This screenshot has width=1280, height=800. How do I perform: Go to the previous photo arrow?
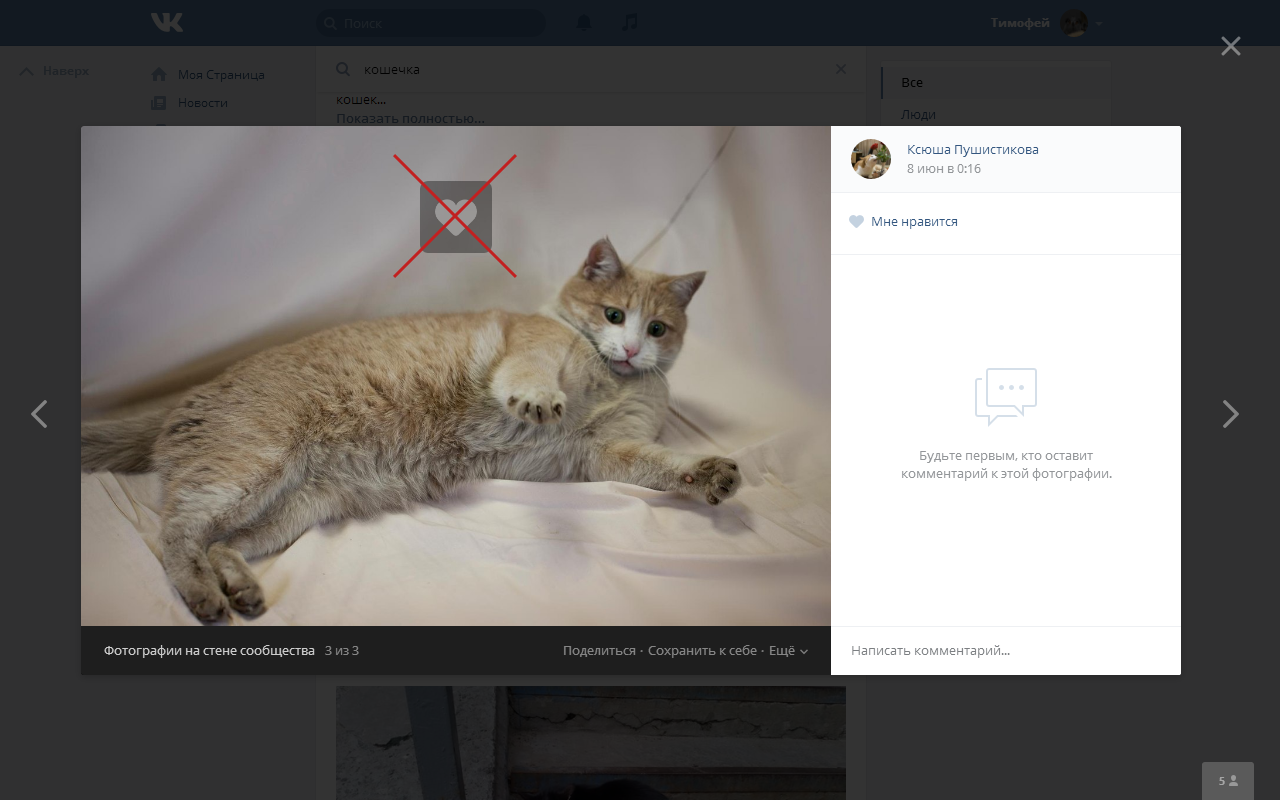(39, 414)
